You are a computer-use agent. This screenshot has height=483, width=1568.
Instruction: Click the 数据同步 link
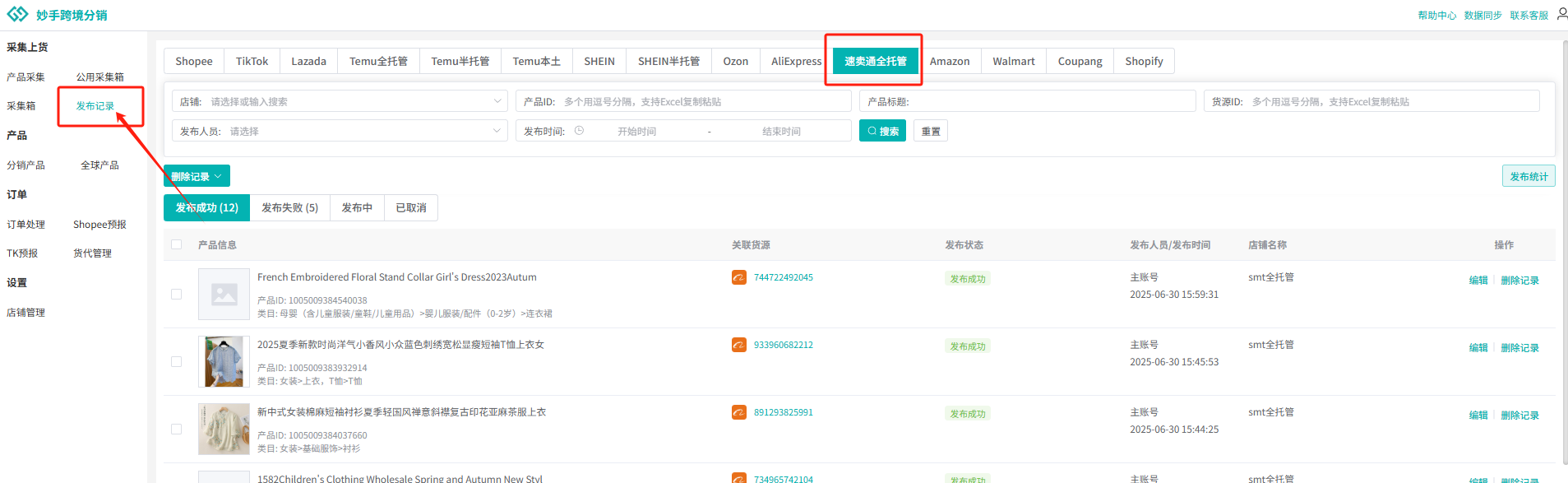point(1482,15)
